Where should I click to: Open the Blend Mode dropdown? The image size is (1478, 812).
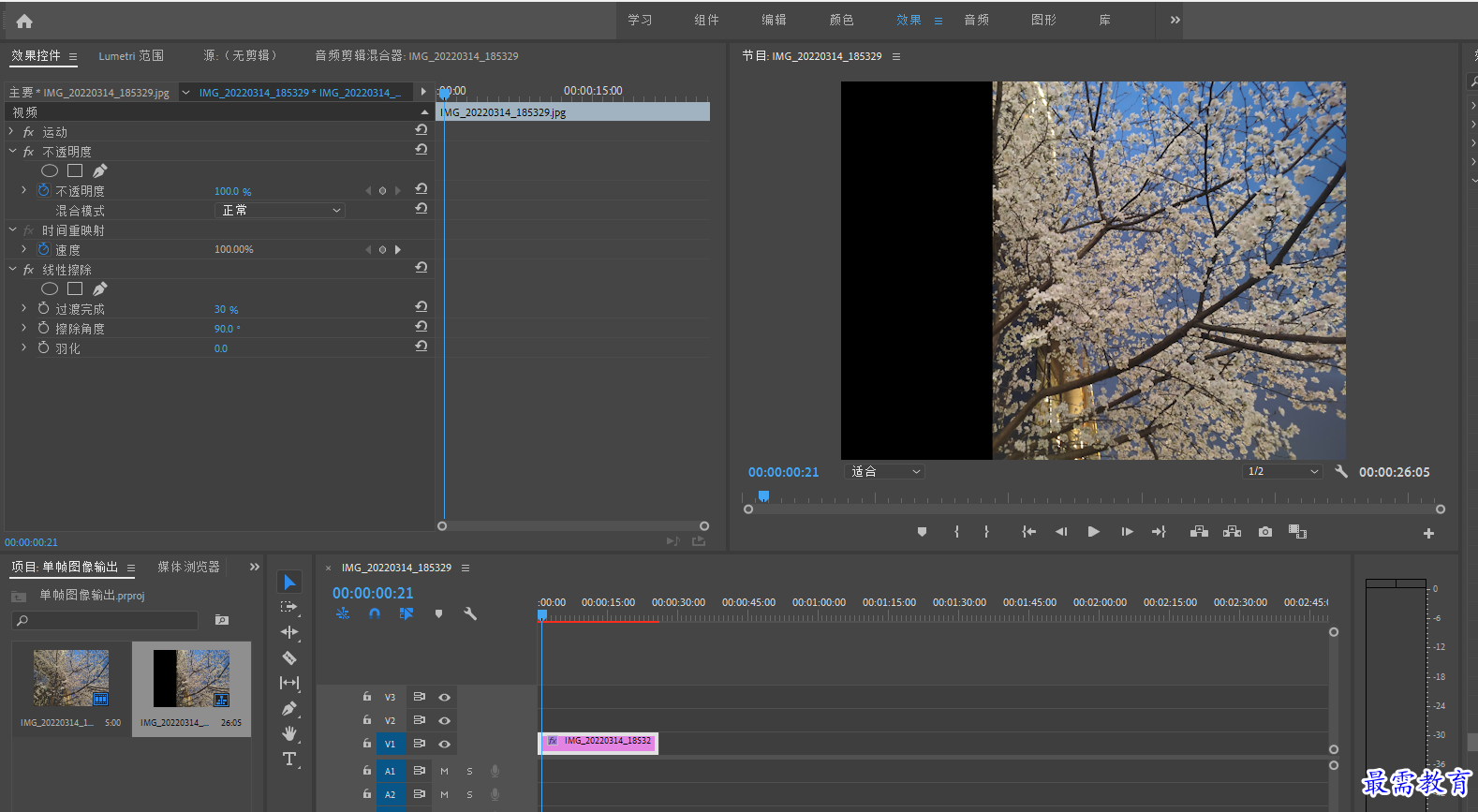[280, 210]
